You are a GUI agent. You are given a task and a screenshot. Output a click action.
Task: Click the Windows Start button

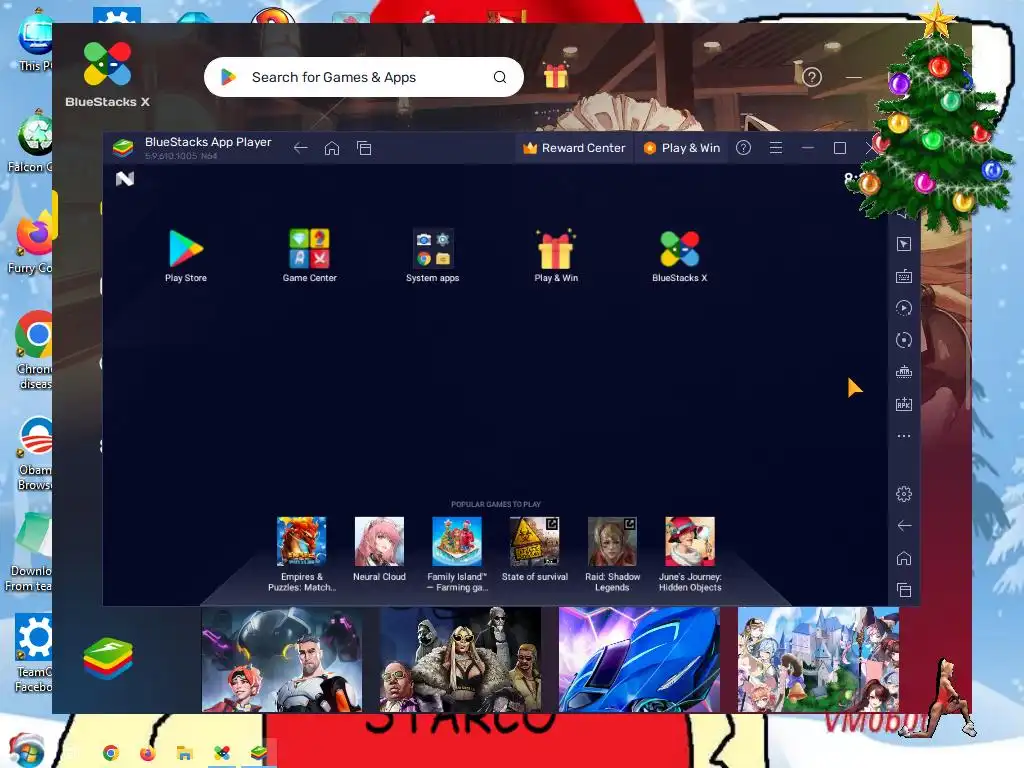click(x=26, y=750)
